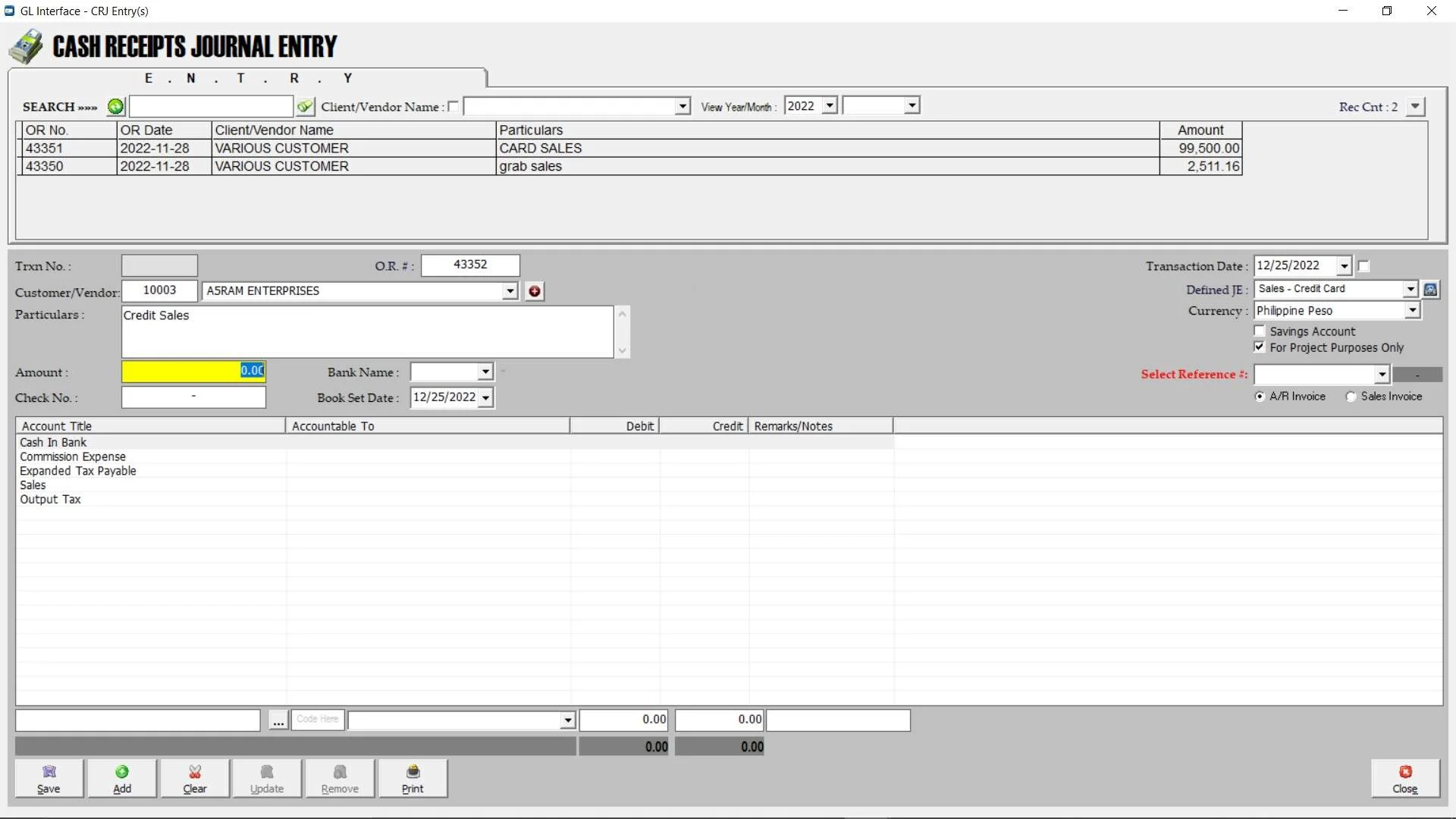
Task: Click the OR Date column header
Action: pos(165,130)
